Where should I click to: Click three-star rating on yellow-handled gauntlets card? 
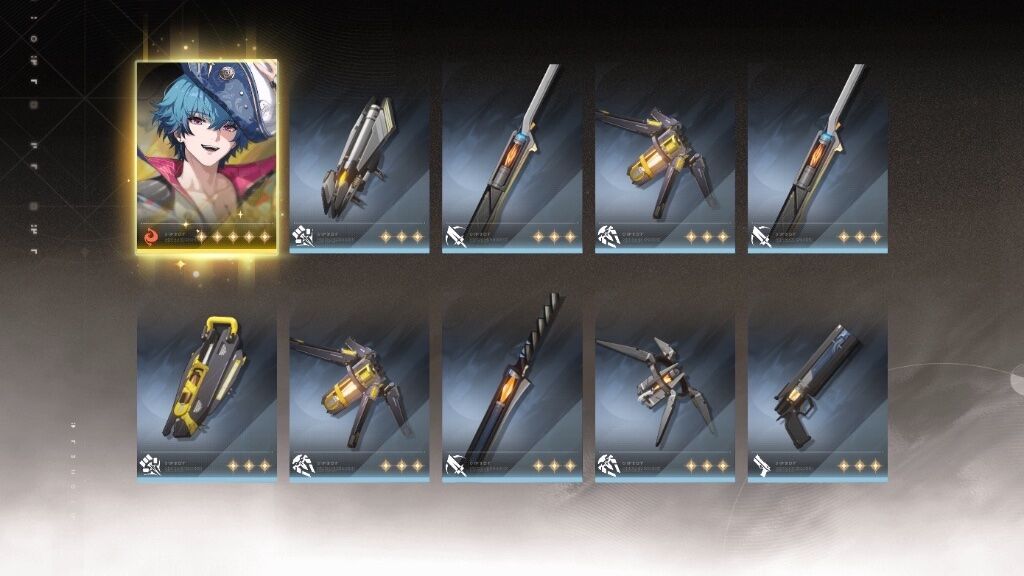tap(249, 466)
